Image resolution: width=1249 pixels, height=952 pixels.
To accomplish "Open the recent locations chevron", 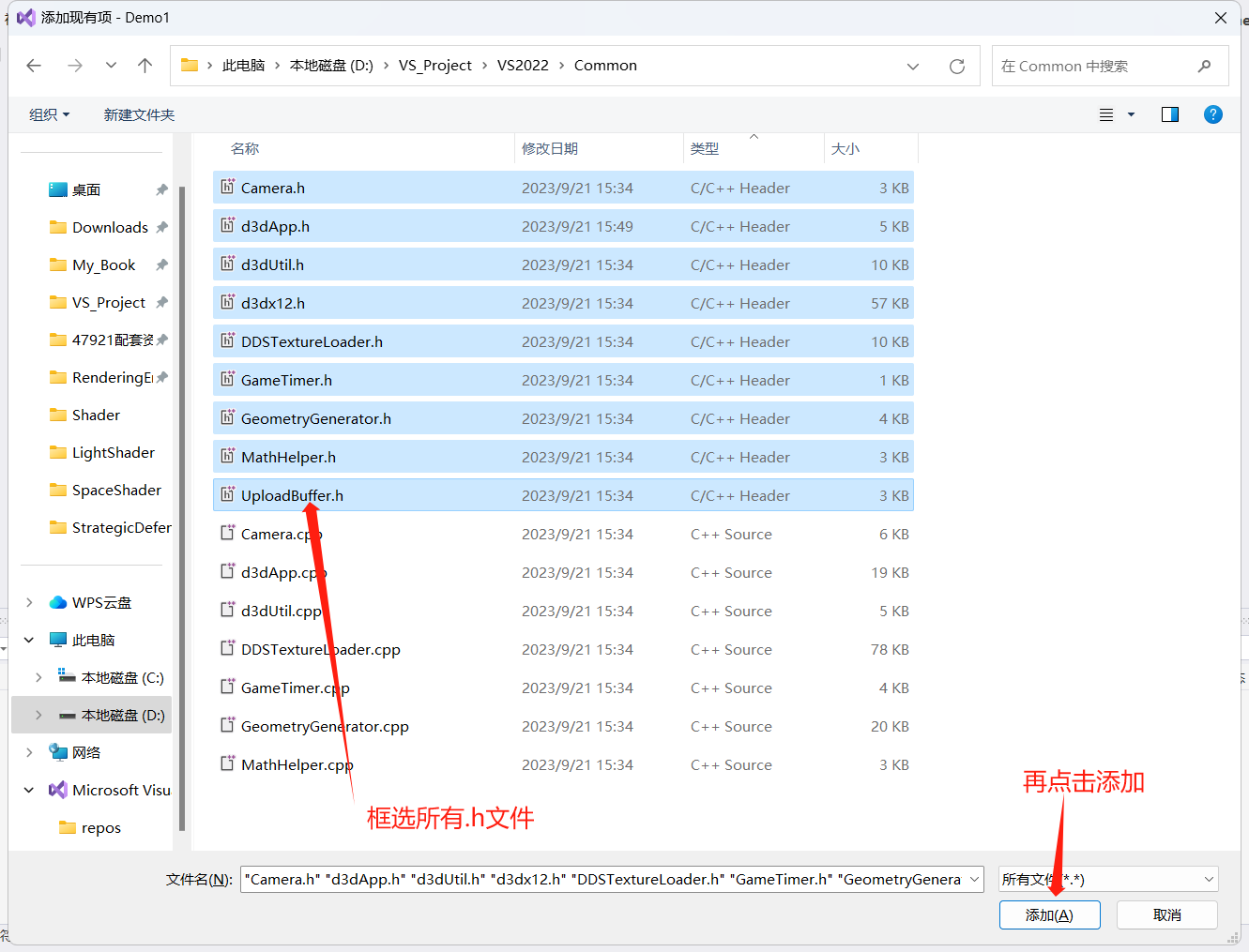I will click(111, 66).
